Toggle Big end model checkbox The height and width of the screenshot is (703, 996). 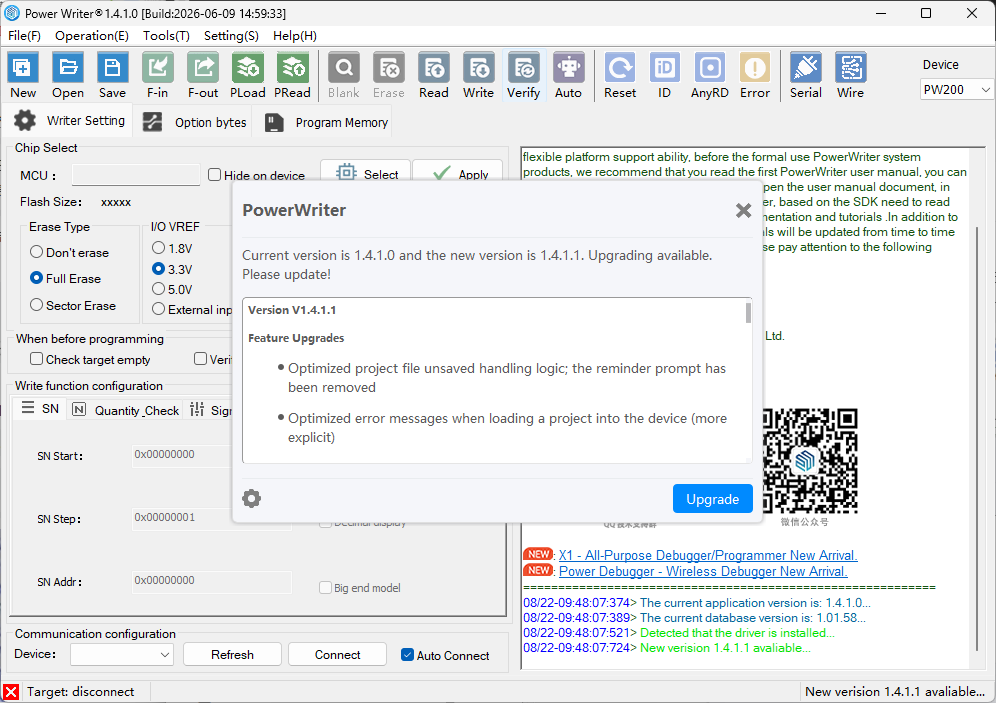coord(325,587)
